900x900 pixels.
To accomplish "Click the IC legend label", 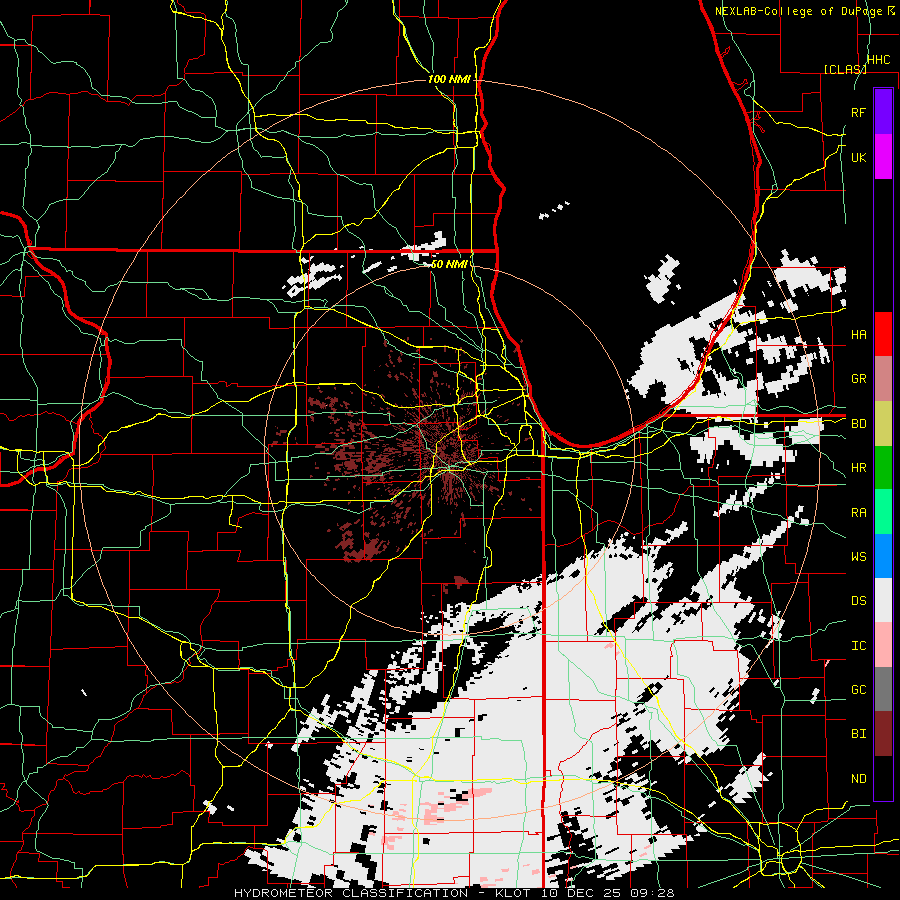I will pos(858,646).
